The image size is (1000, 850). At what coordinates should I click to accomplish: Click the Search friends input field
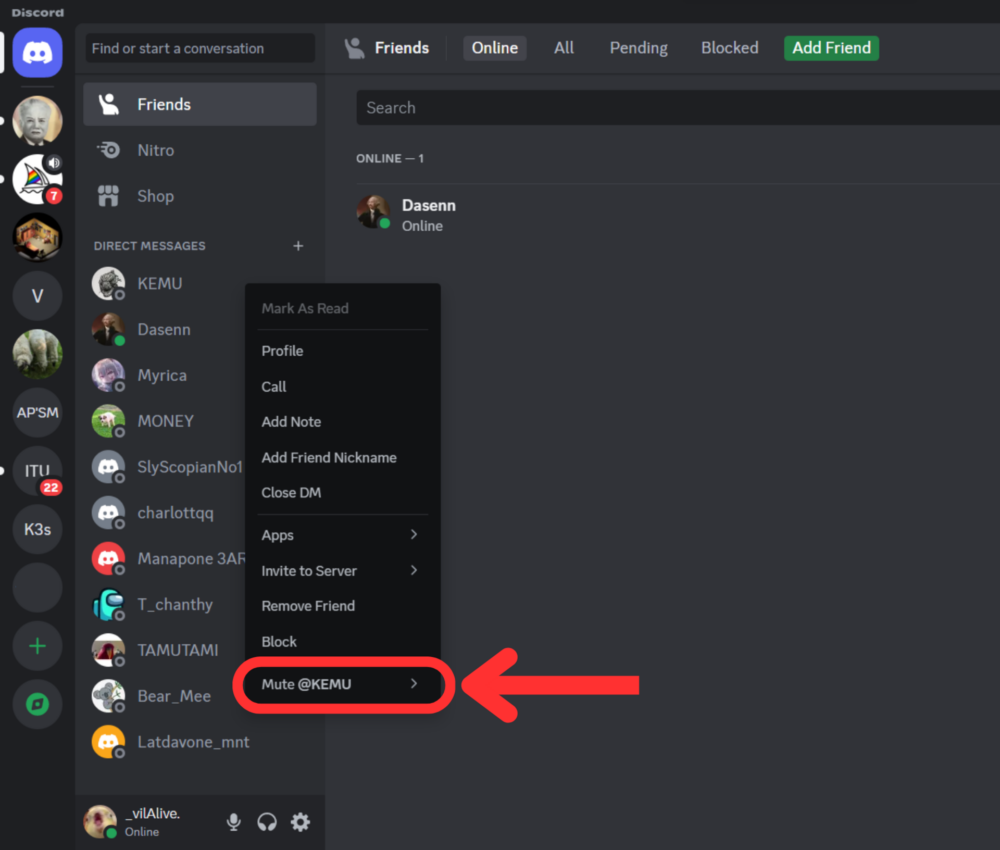coord(600,107)
